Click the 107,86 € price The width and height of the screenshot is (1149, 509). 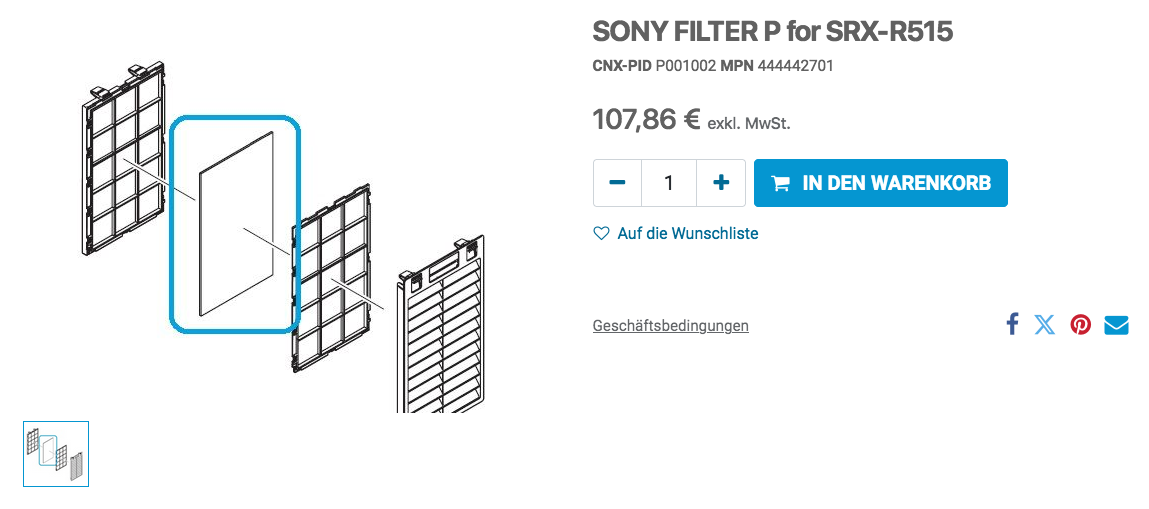pos(646,119)
